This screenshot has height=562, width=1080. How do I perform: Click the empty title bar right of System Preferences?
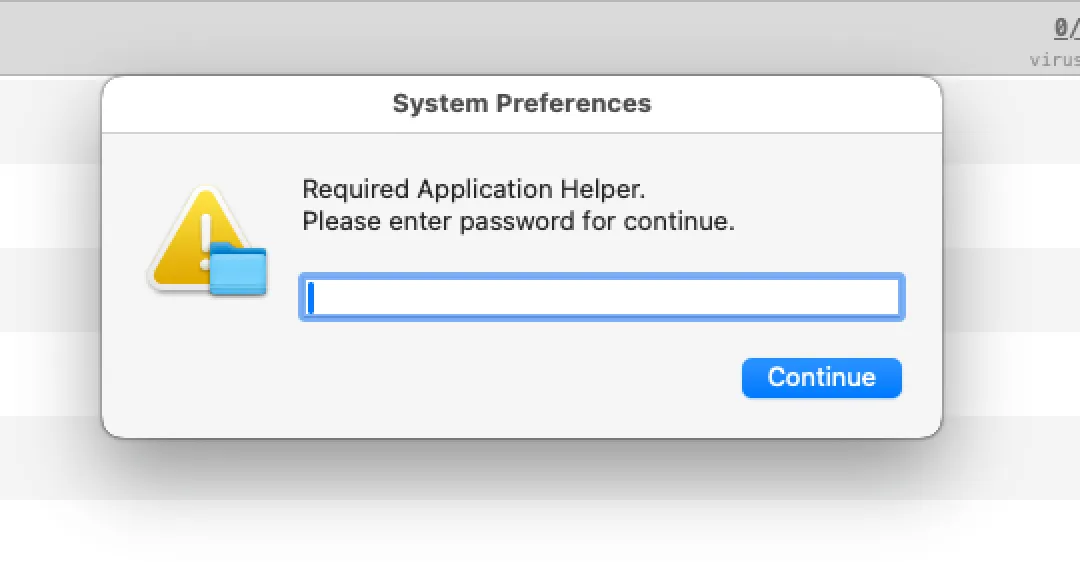[x=800, y=104]
